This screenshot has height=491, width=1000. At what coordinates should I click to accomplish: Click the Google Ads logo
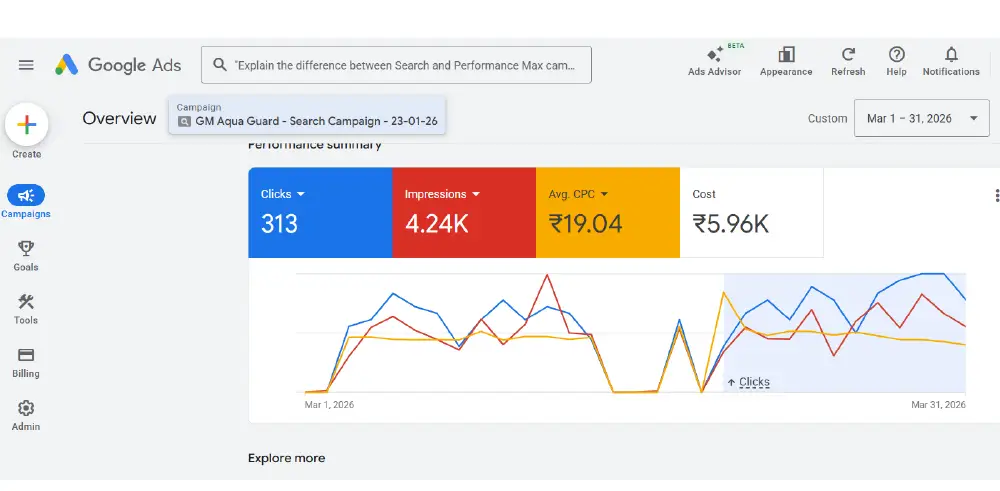tap(118, 65)
